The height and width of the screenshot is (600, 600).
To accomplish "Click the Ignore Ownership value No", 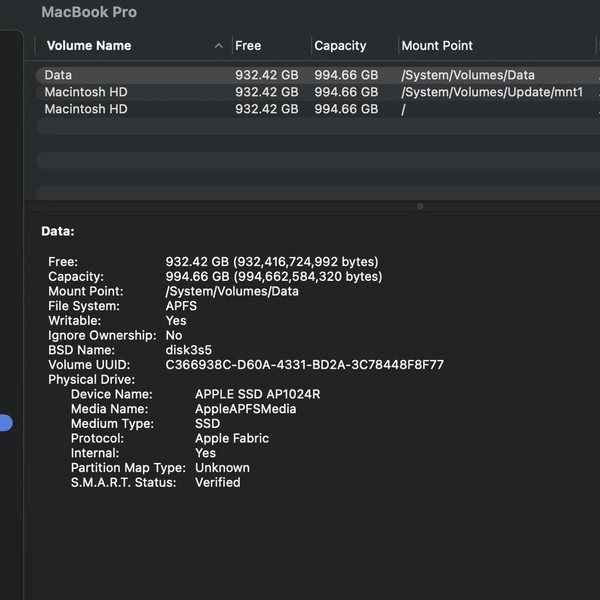I will pyautogui.click(x=174, y=336).
